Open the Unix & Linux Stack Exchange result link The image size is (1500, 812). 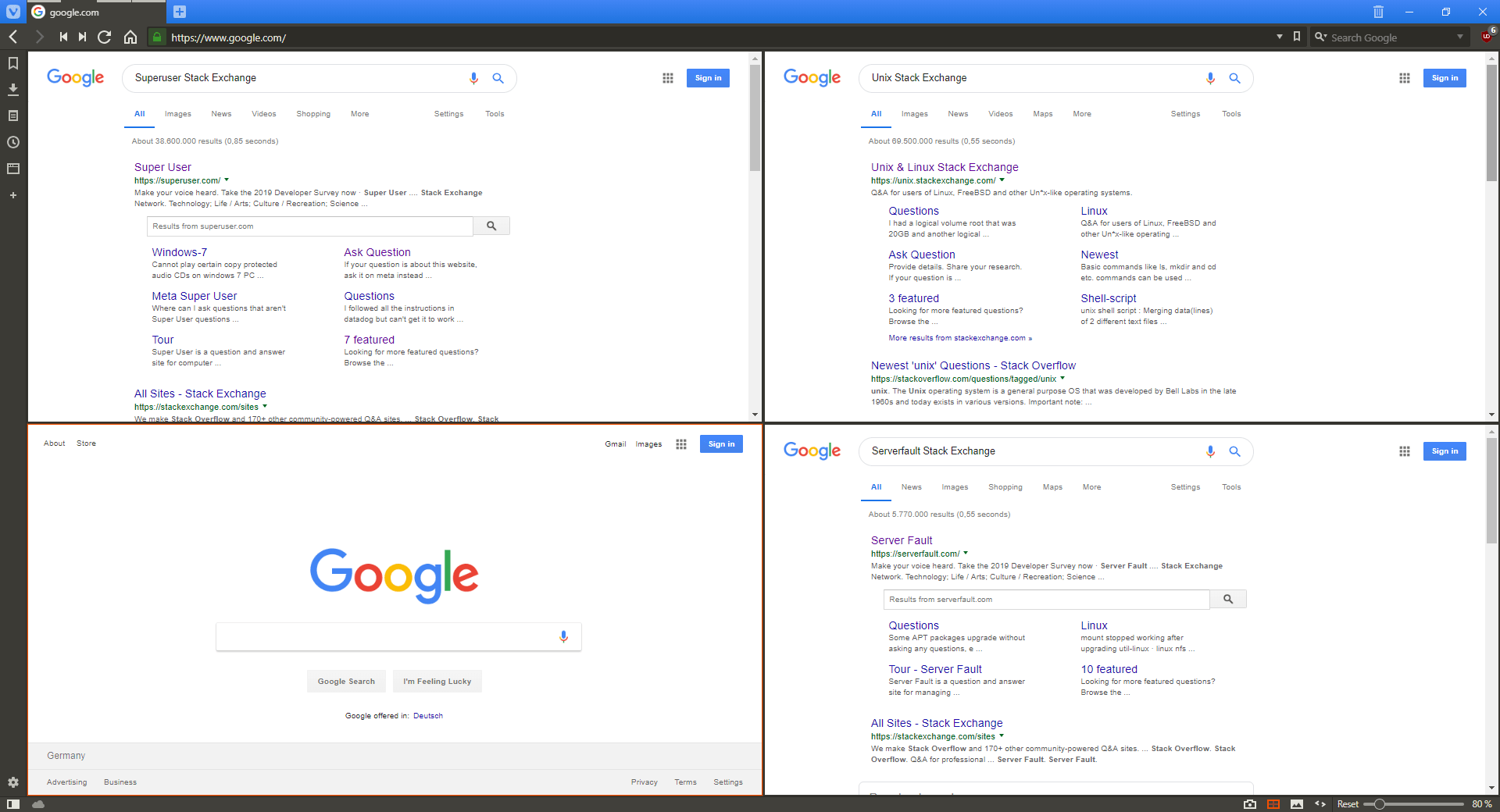(x=945, y=167)
